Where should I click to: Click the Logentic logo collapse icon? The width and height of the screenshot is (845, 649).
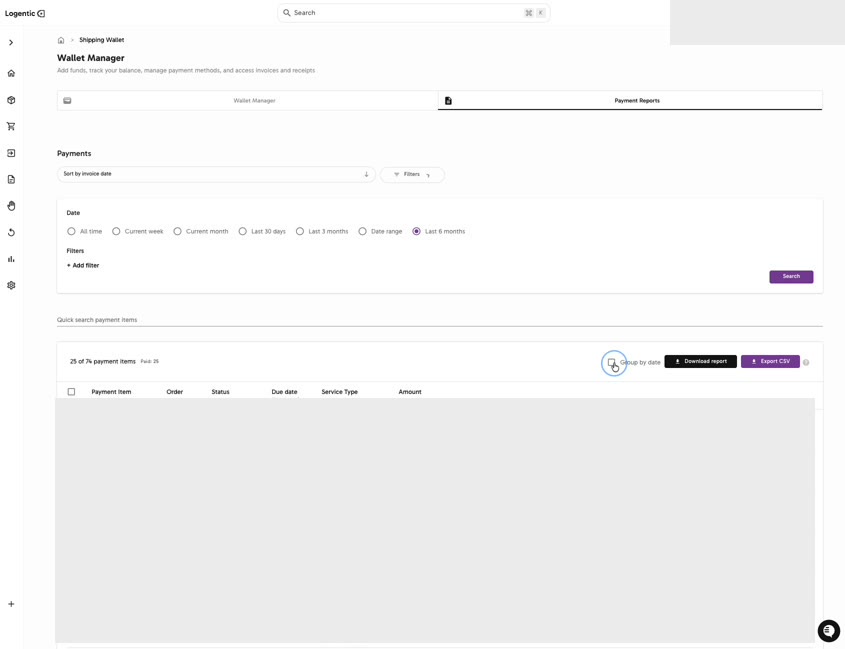[41, 13]
